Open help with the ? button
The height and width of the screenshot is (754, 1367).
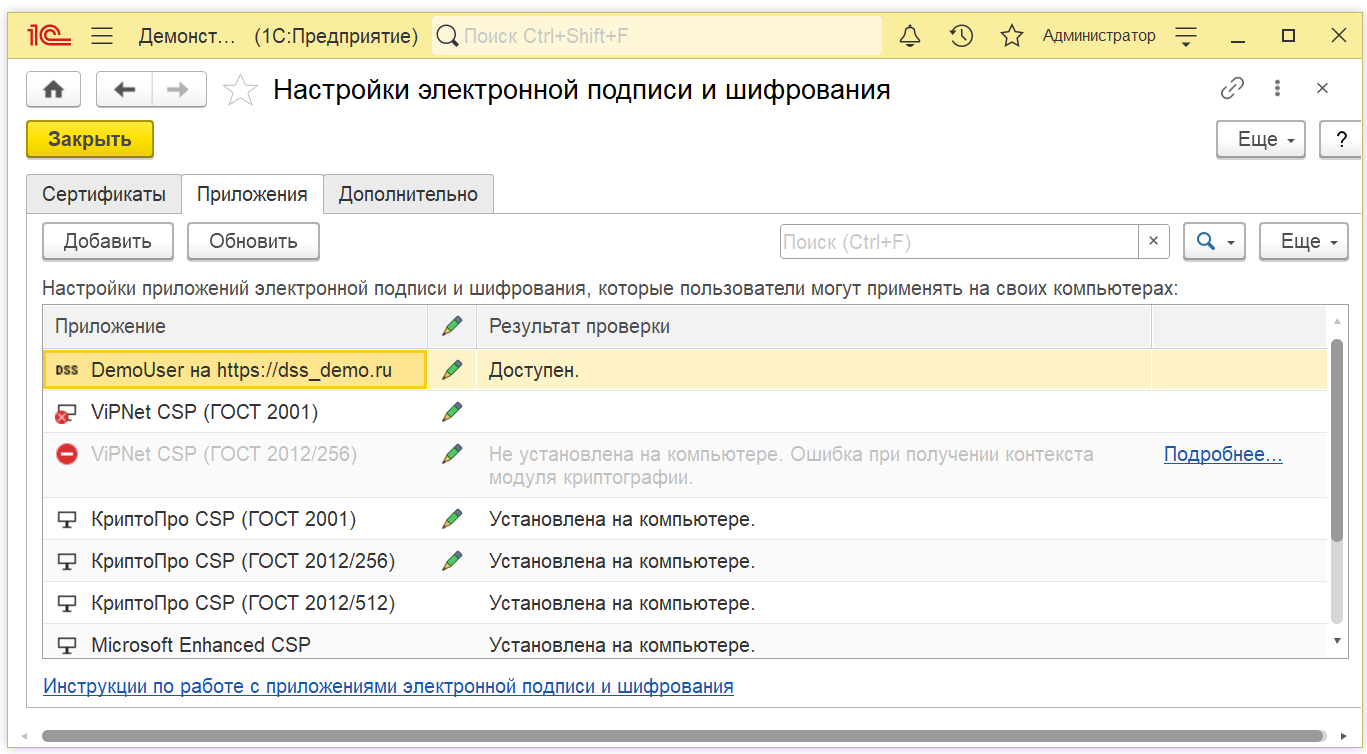(x=1341, y=139)
